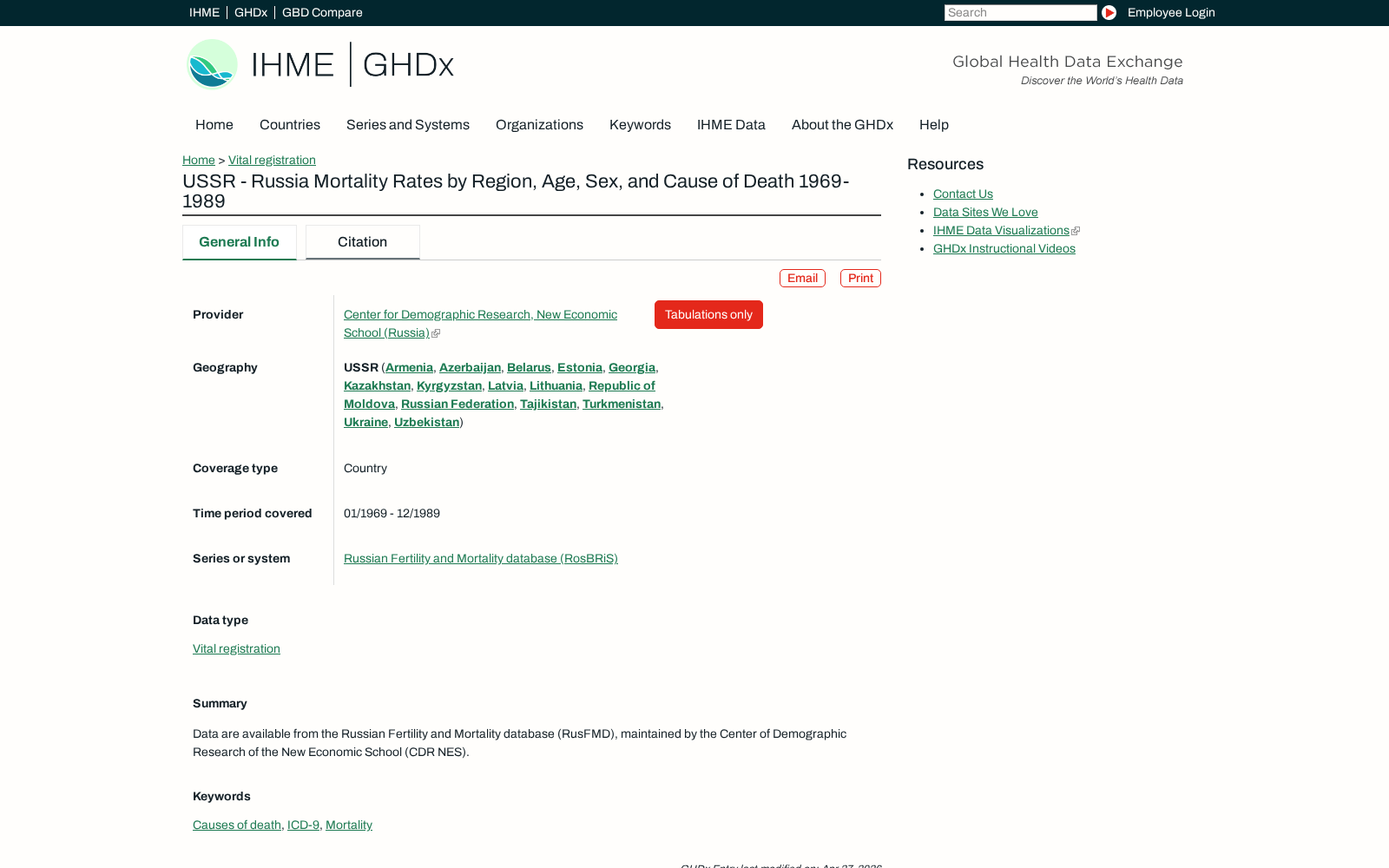The image size is (1389, 868).
Task: Open Help menu item
Action: (x=934, y=125)
